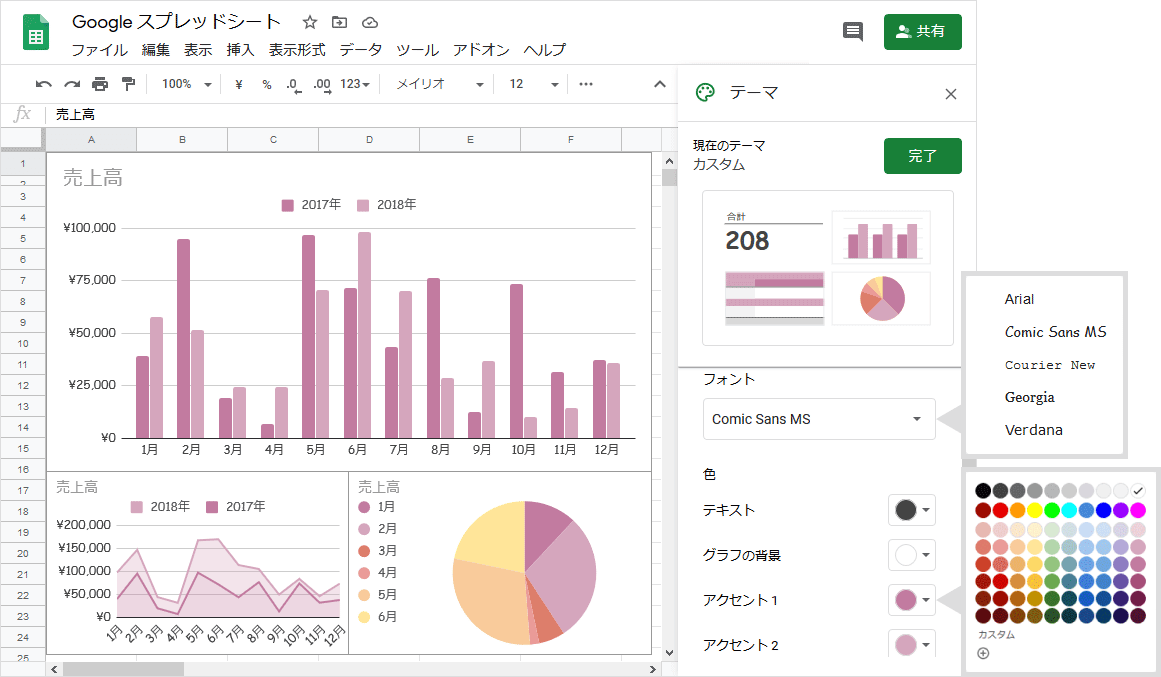Click the undo arrow icon
This screenshot has height=677, width=1161.
pyautogui.click(x=43, y=84)
